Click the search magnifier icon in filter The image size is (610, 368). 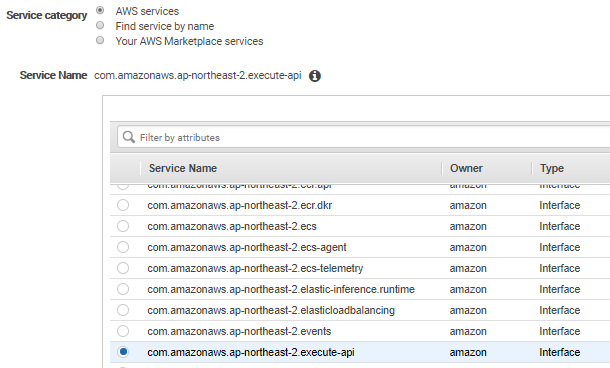pyautogui.click(x=128, y=137)
